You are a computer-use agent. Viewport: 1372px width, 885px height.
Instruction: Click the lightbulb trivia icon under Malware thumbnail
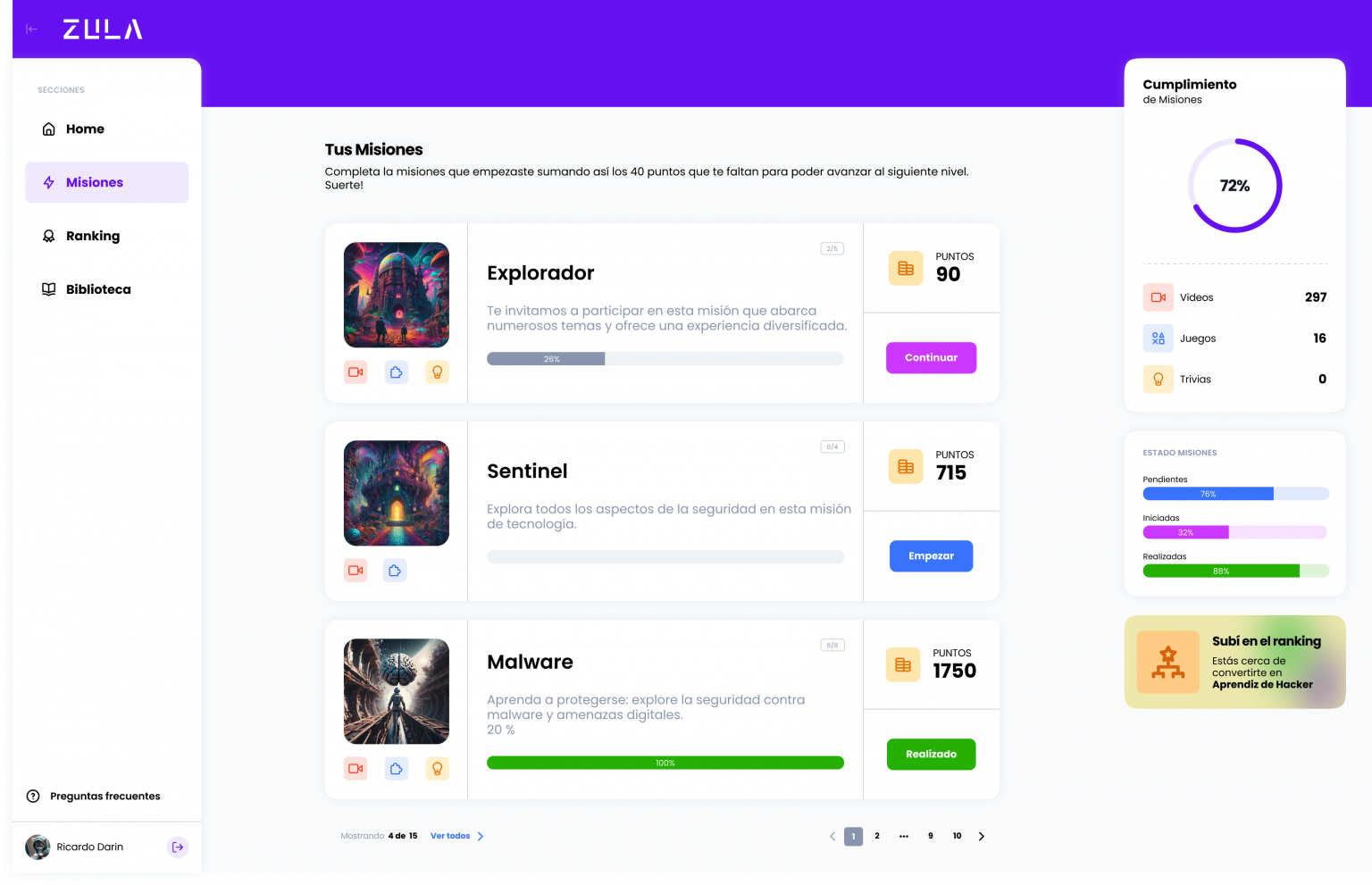(438, 769)
